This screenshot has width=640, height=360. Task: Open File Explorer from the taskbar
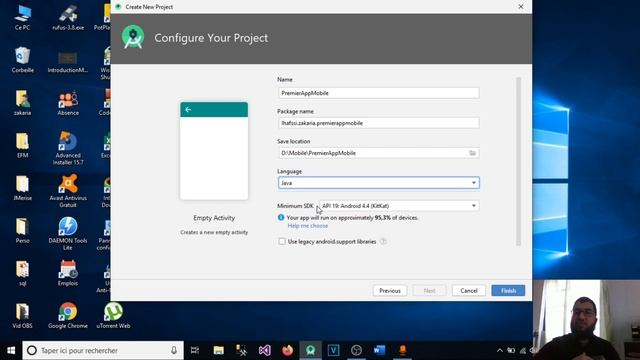click(218, 350)
